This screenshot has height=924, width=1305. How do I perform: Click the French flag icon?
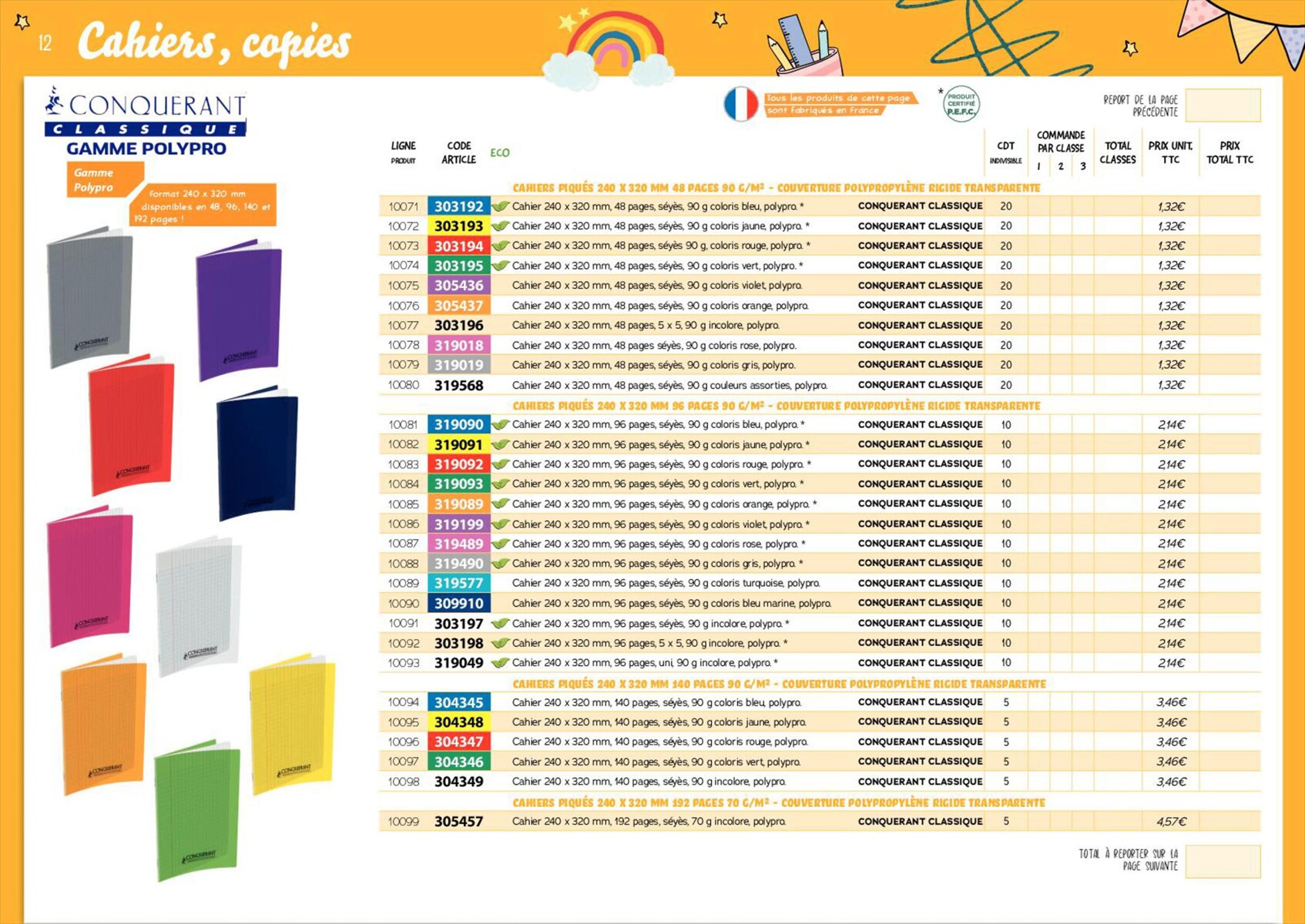pyautogui.click(x=741, y=104)
